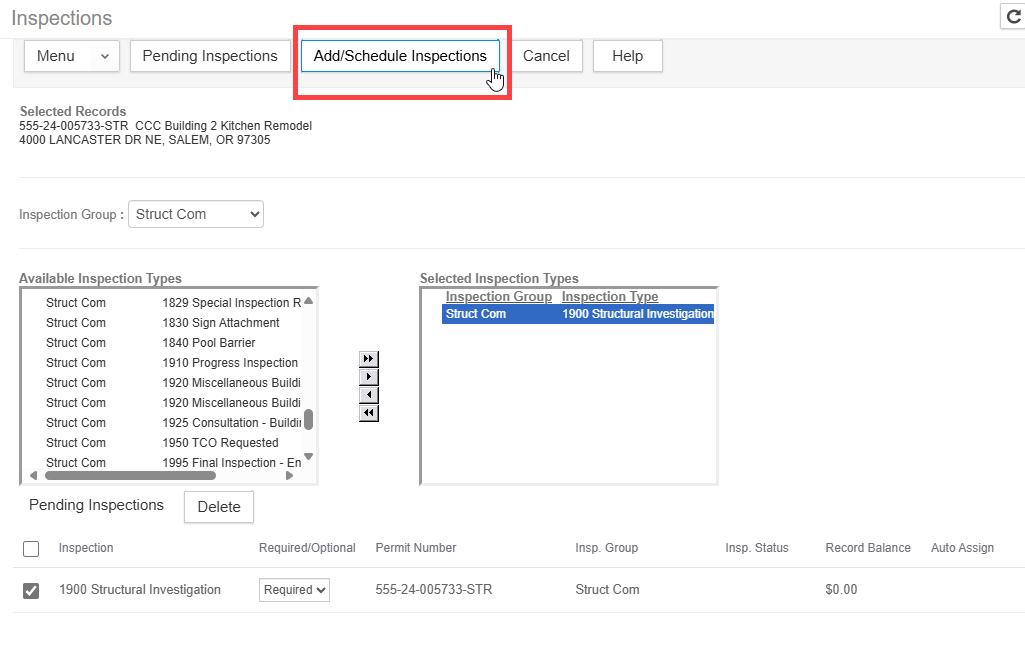Toggle the select-all checkbox in Pending Inspections header
This screenshot has width=1025, height=664.
[x=31, y=549]
